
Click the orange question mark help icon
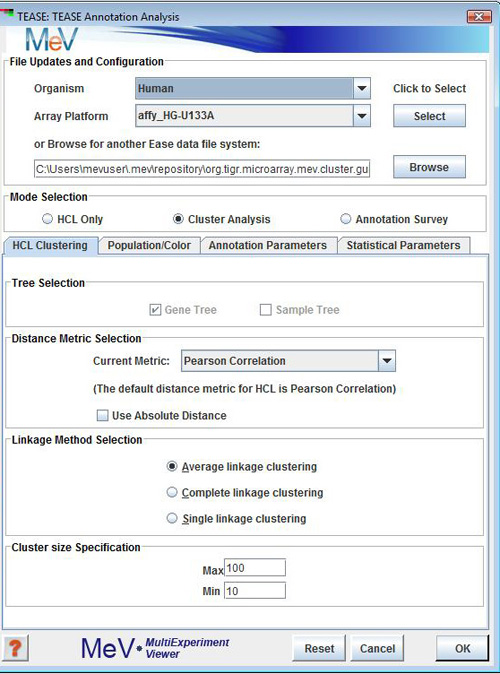click(15, 648)
